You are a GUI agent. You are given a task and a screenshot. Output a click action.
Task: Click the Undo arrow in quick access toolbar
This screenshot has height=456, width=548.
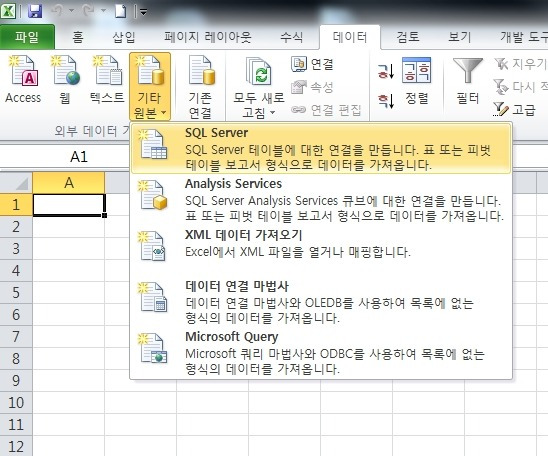point(57,11)
